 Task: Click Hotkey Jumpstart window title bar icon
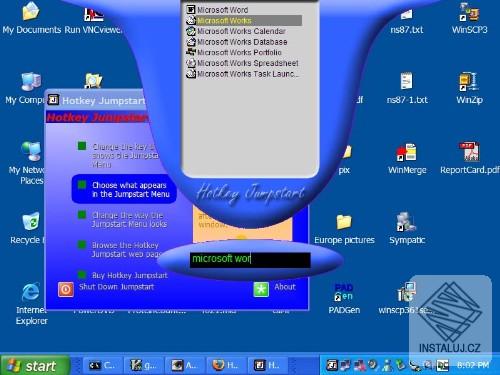[x=53, y=100]
